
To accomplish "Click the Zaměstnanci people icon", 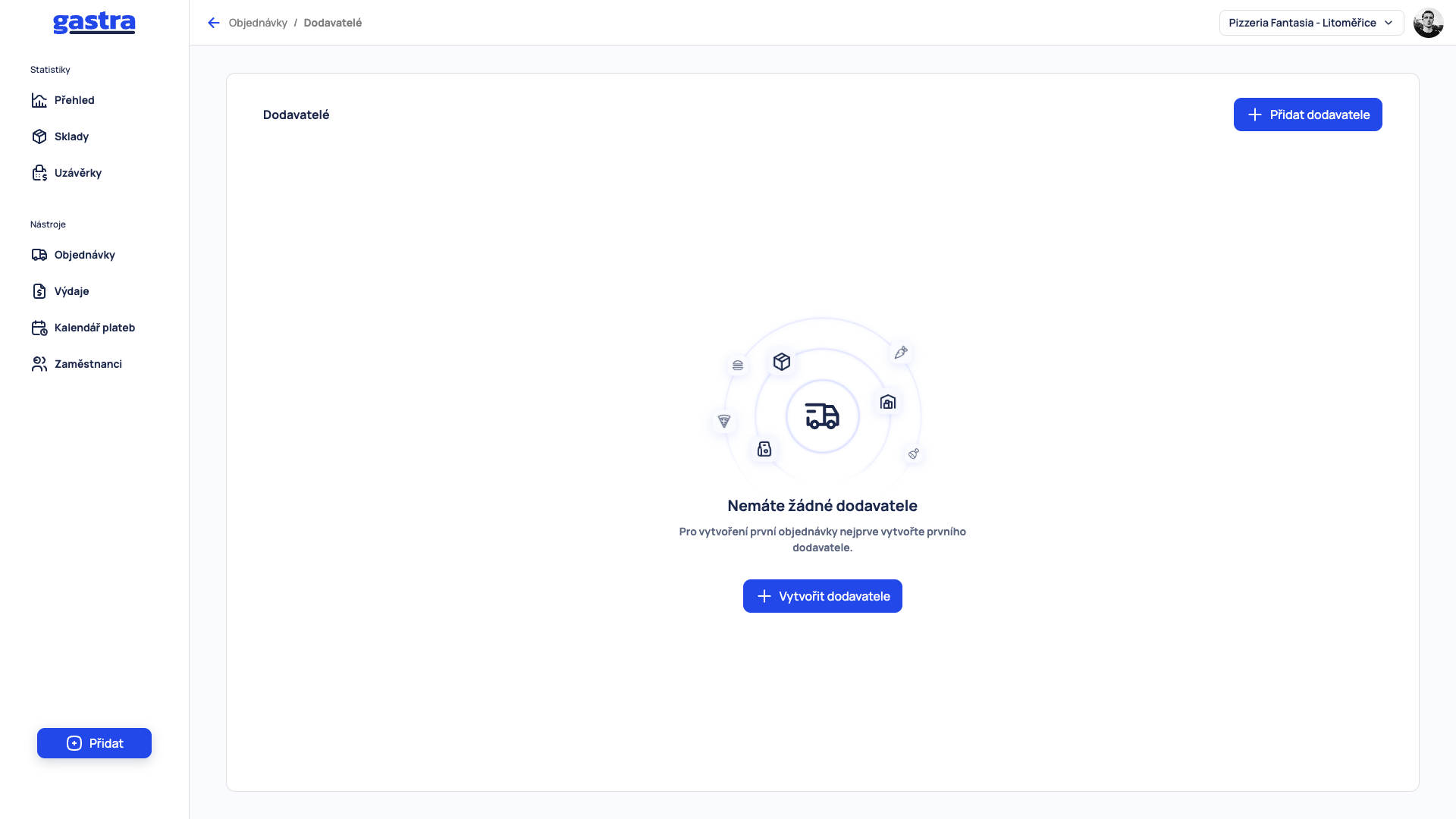I will (x=39, y=364).
